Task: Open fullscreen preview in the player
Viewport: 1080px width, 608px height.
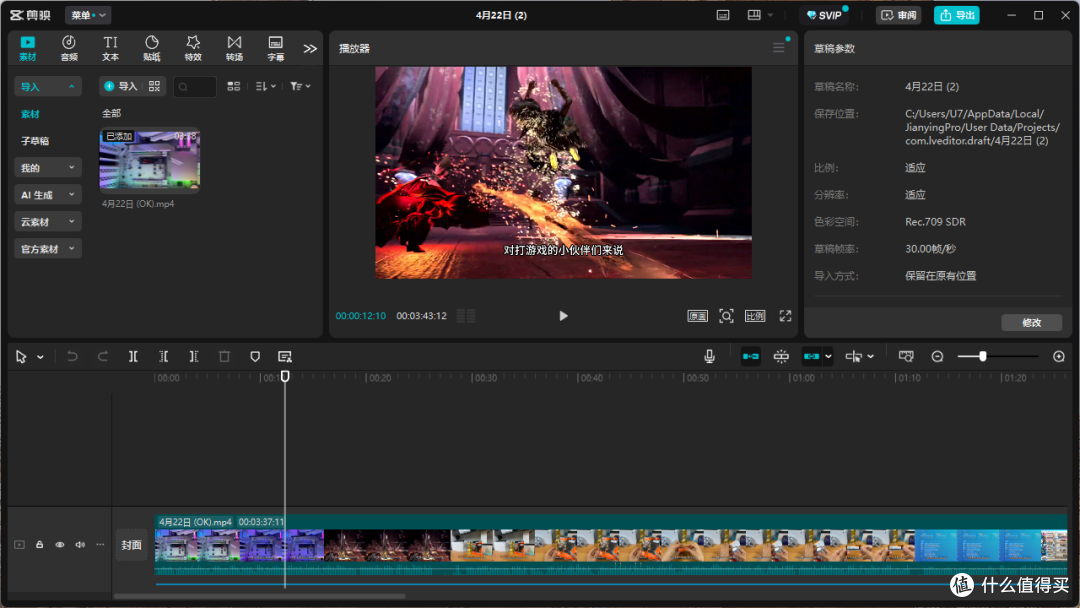Action: pyautogui.click(x=785, y=316)
